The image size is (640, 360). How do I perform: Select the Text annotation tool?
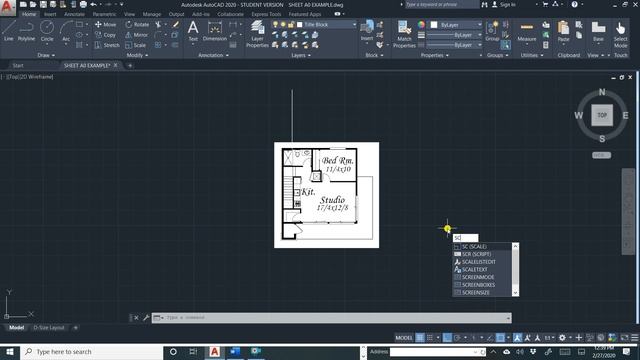point(193,31)
